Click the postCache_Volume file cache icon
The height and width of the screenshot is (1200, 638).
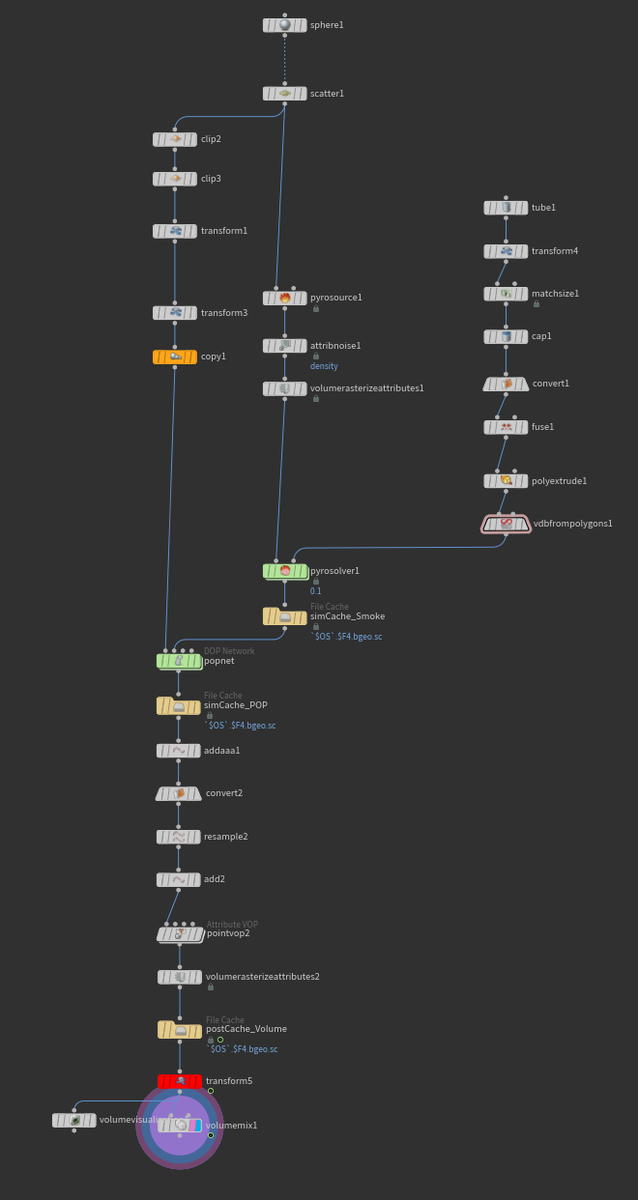pyautogui.click(x=179, y=1029)
